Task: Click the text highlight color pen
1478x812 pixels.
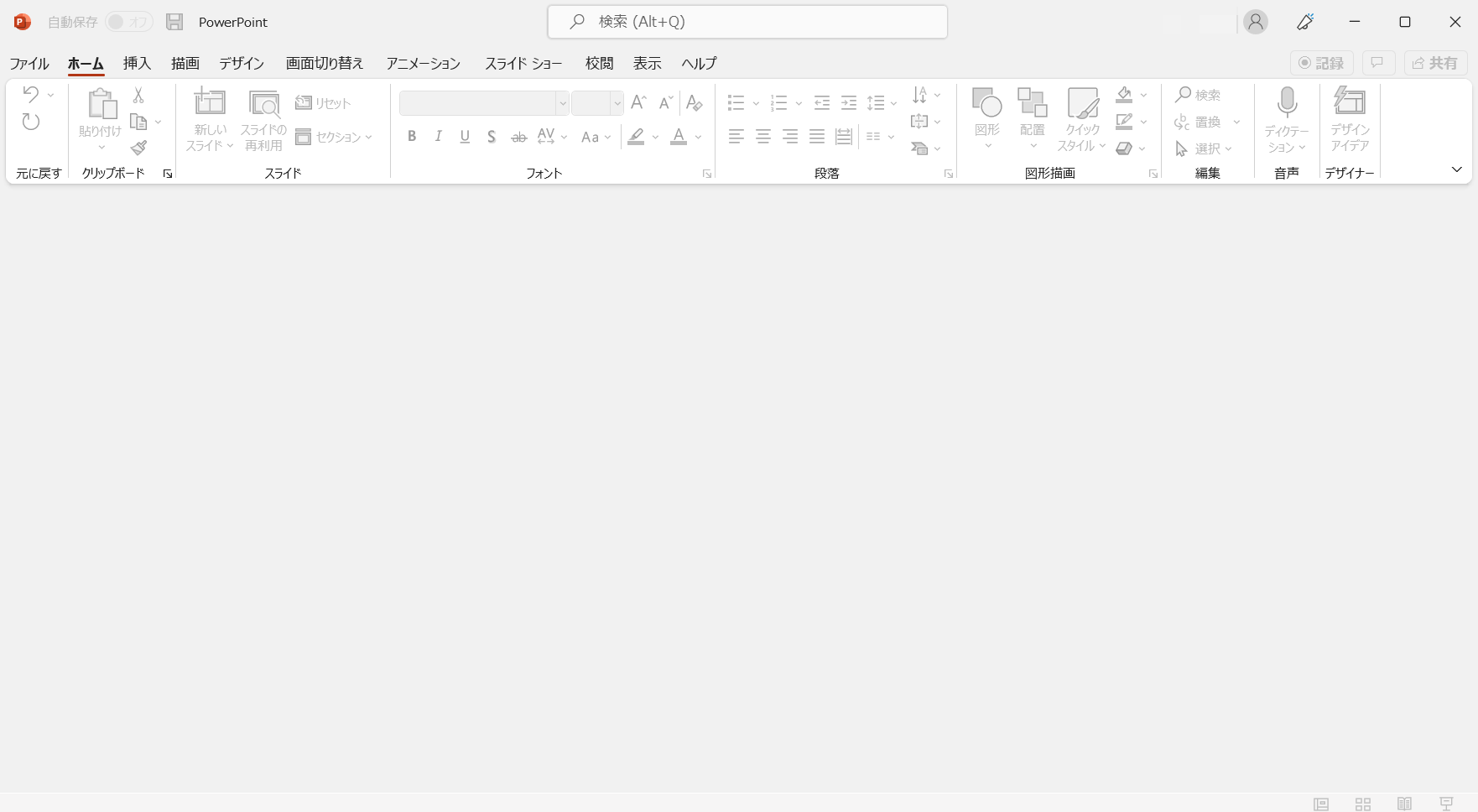Action: (x=637, y=137)
